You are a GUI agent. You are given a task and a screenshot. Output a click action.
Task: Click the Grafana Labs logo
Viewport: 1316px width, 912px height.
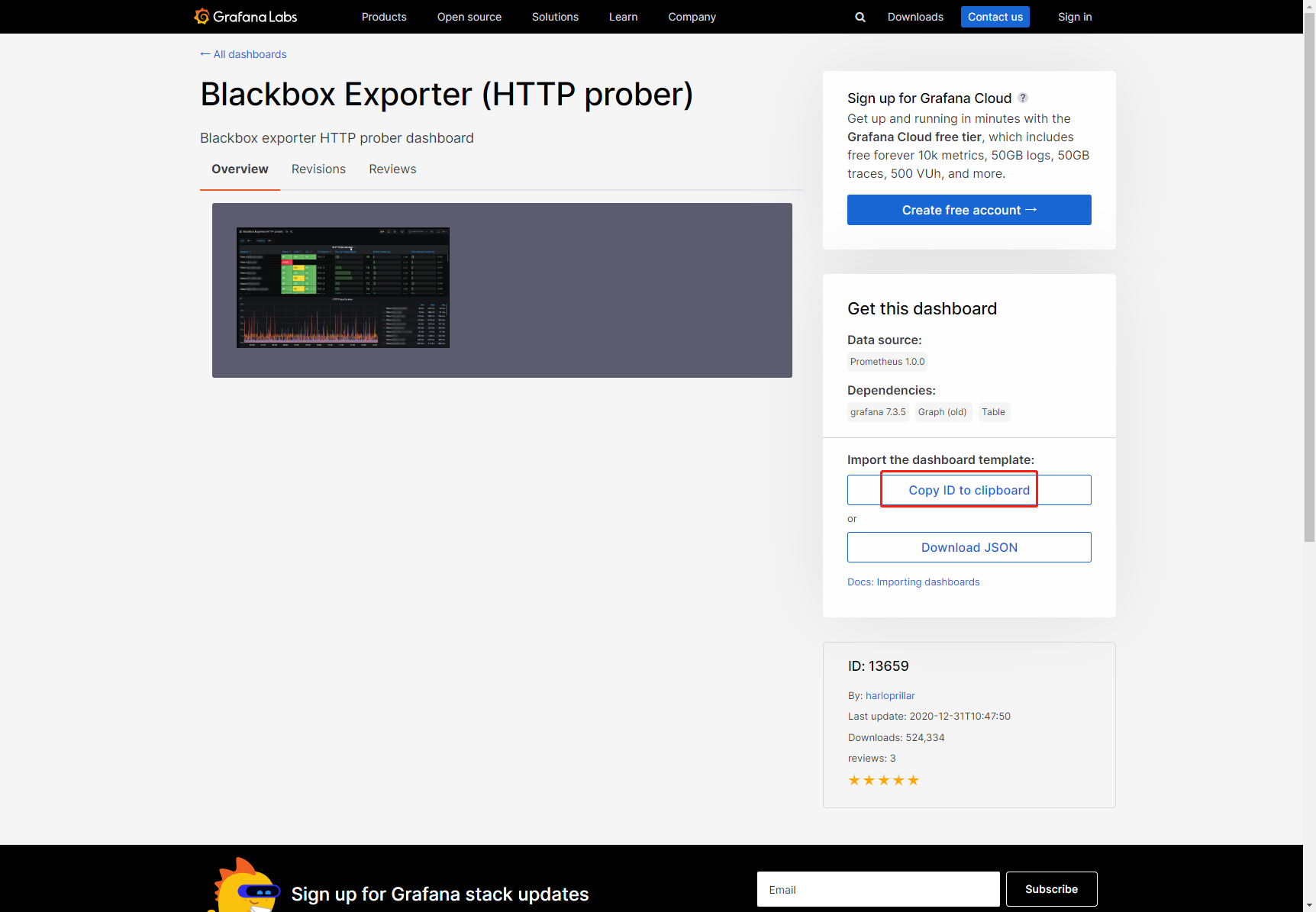pos(245,17)
